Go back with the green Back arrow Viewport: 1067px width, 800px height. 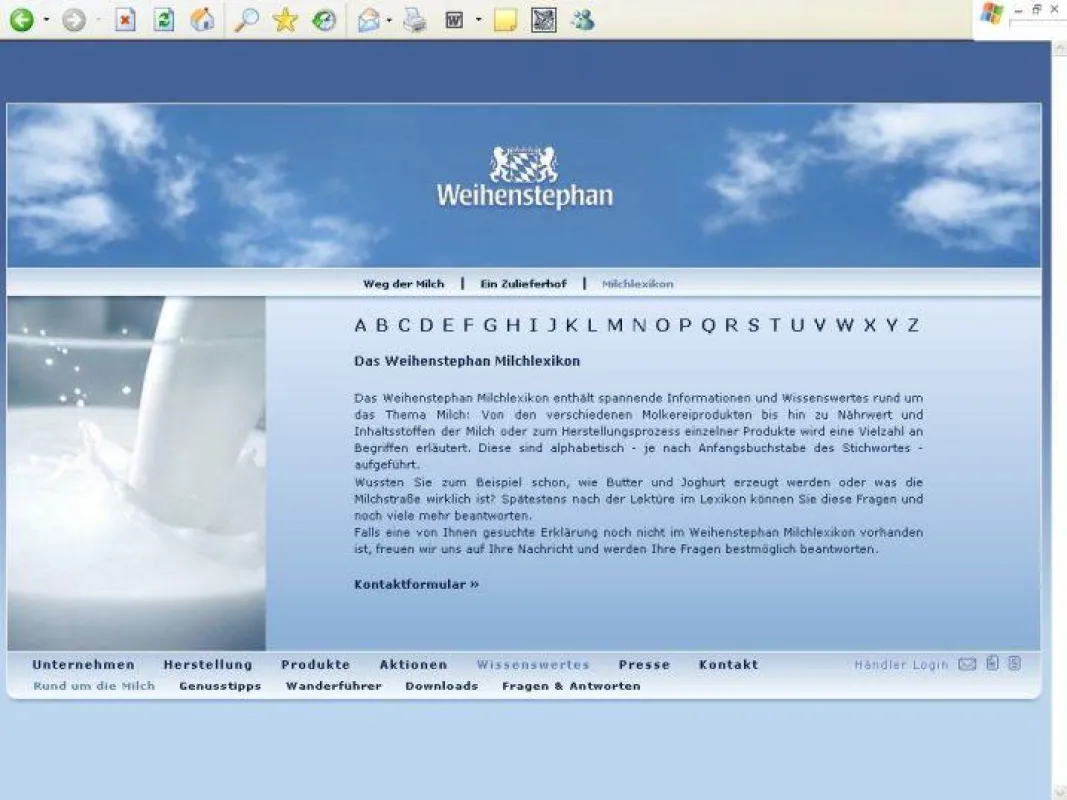pos(22,20)
